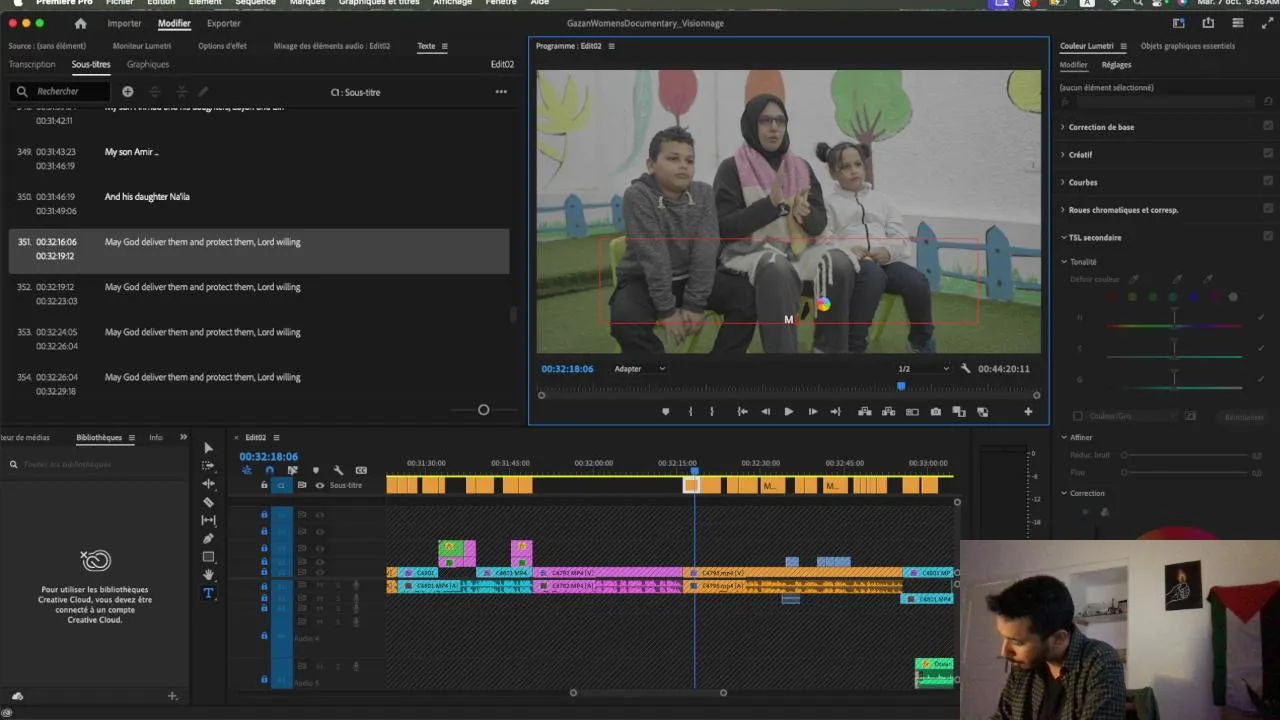
Task: Open the Objets graphiques essentiels panel tab
Action: click(x=1188, y=46)
